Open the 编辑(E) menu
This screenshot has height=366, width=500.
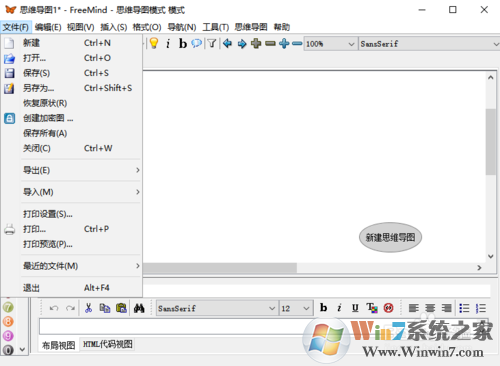48,27
